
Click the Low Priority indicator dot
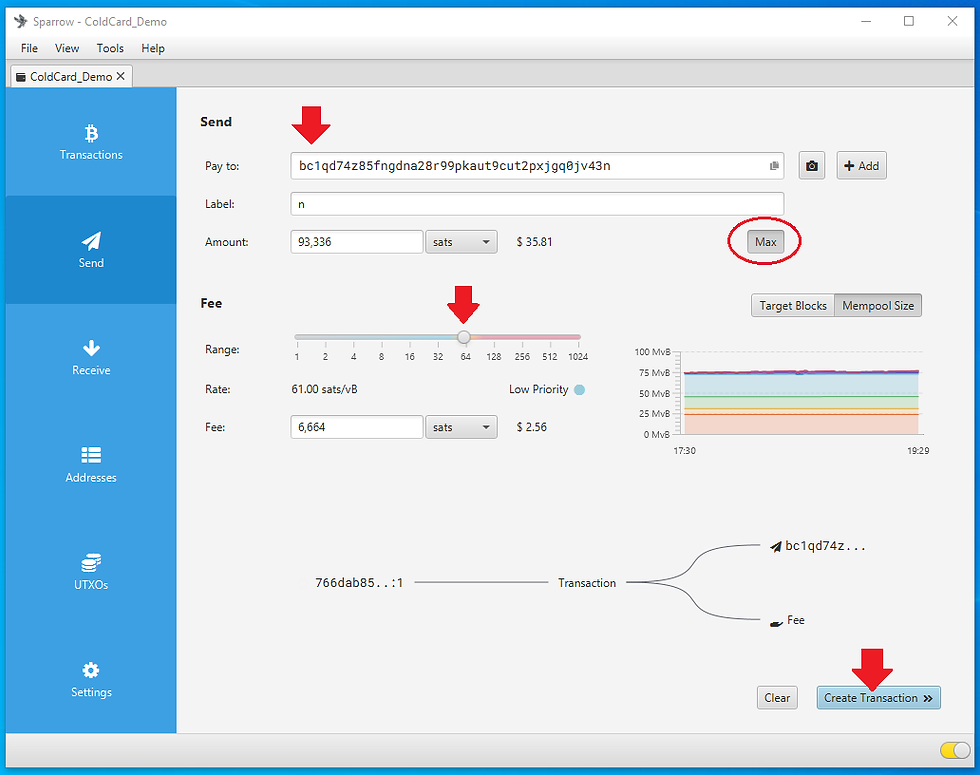[x=579, y=390]
